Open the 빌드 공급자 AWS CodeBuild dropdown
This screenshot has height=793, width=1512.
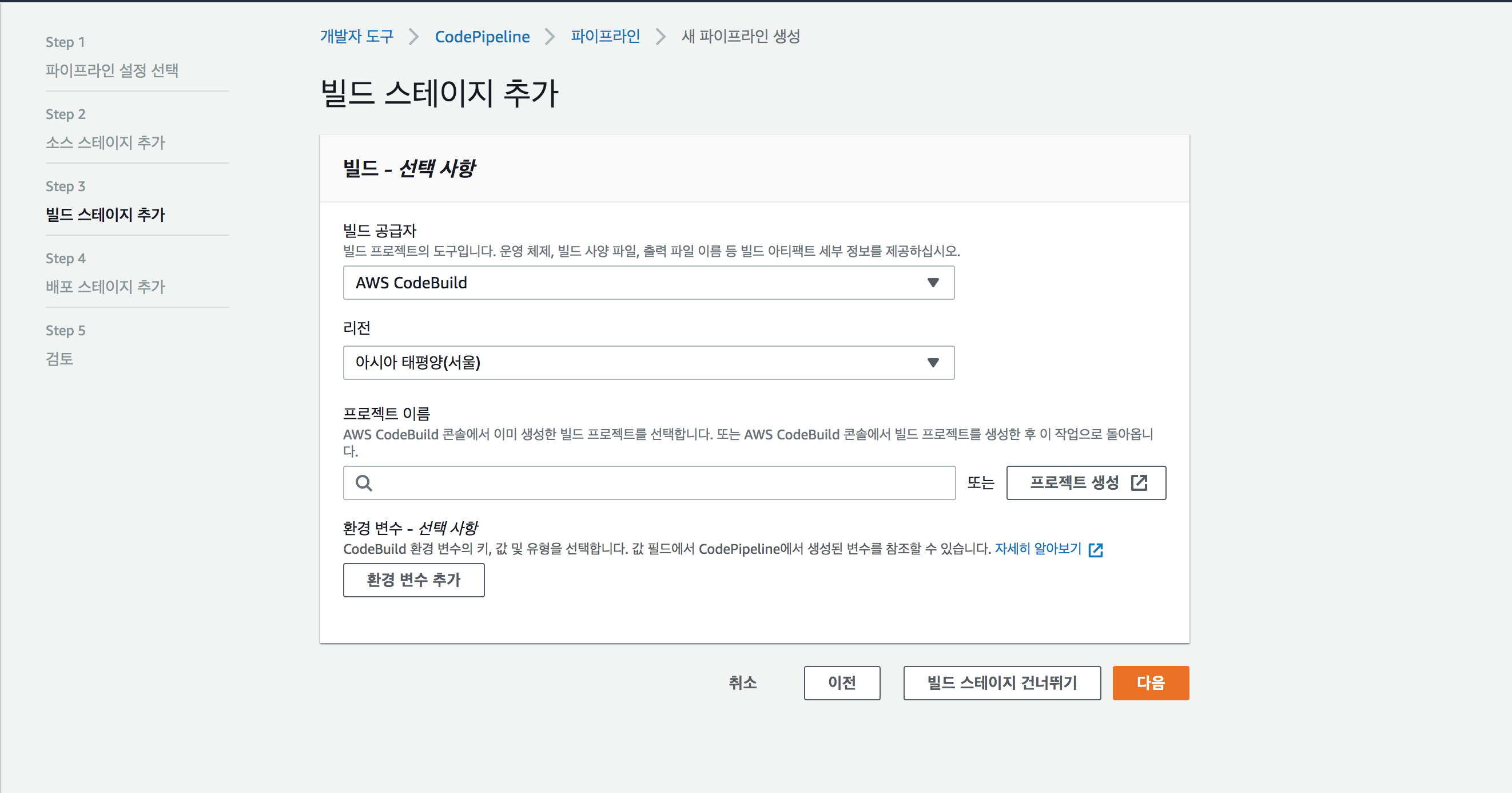648,283
